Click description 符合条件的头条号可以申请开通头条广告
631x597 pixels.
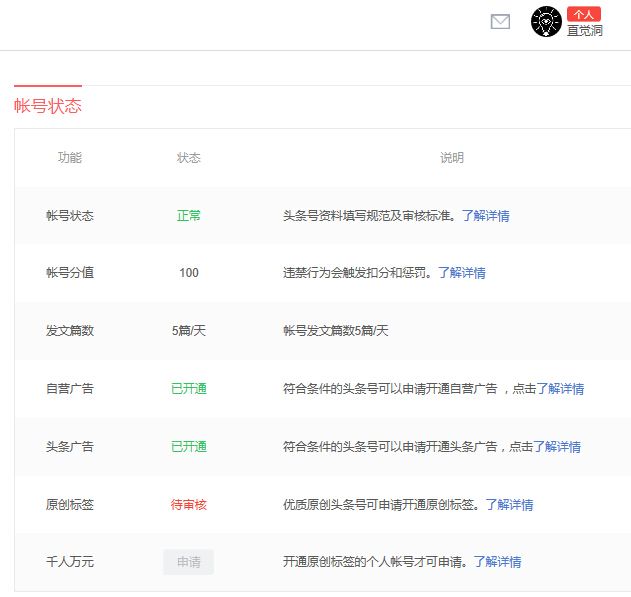tap(390, 447)
